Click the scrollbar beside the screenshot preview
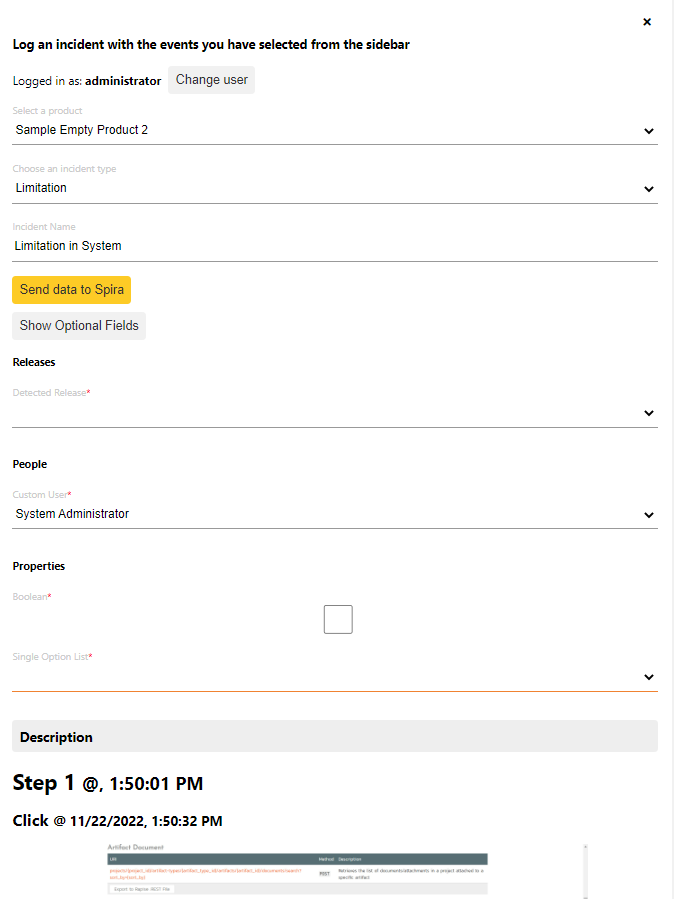 [585, 872]
